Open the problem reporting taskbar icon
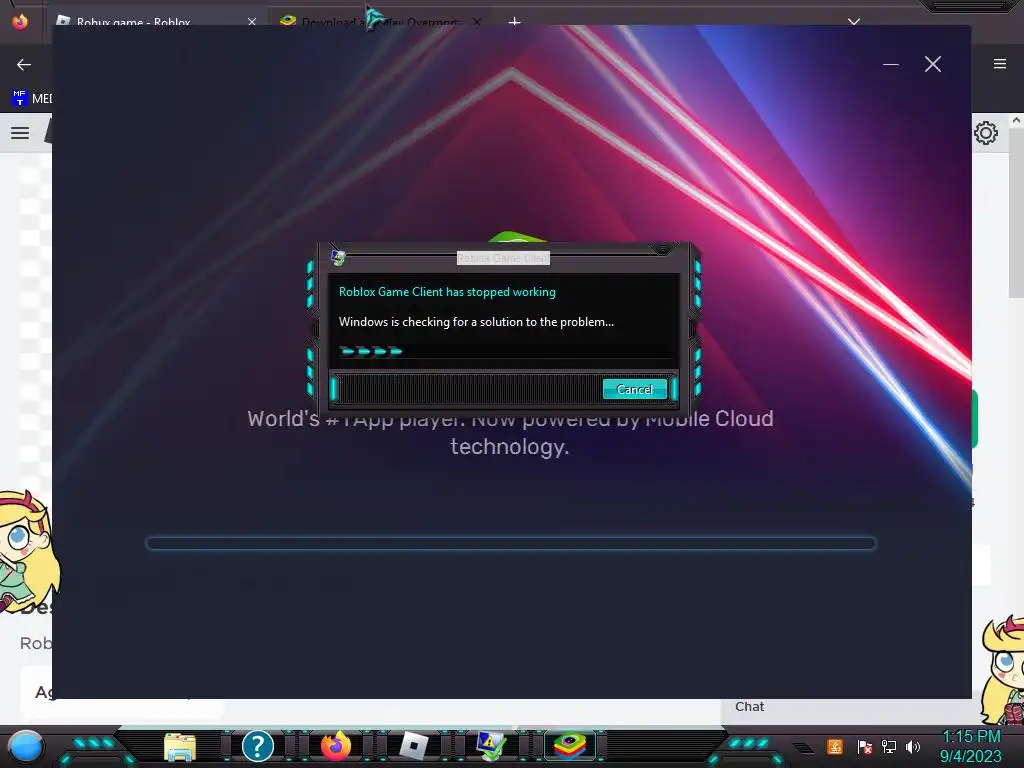 tap(491, 746)
